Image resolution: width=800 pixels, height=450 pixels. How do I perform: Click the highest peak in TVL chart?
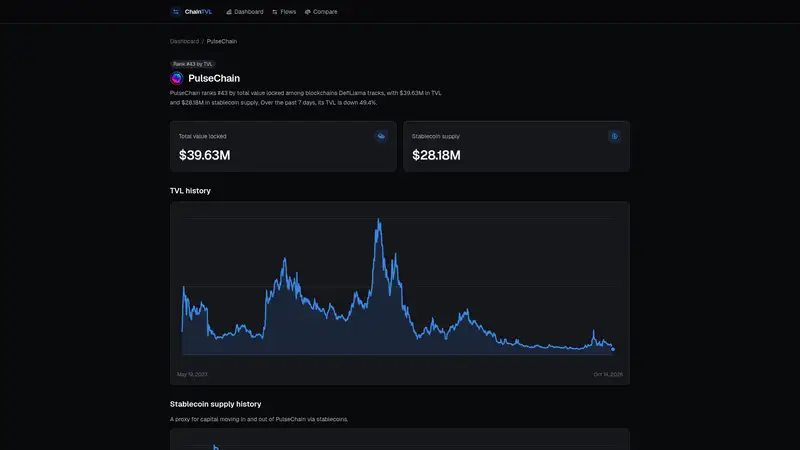pyautogui.click(x=379, y=220)
